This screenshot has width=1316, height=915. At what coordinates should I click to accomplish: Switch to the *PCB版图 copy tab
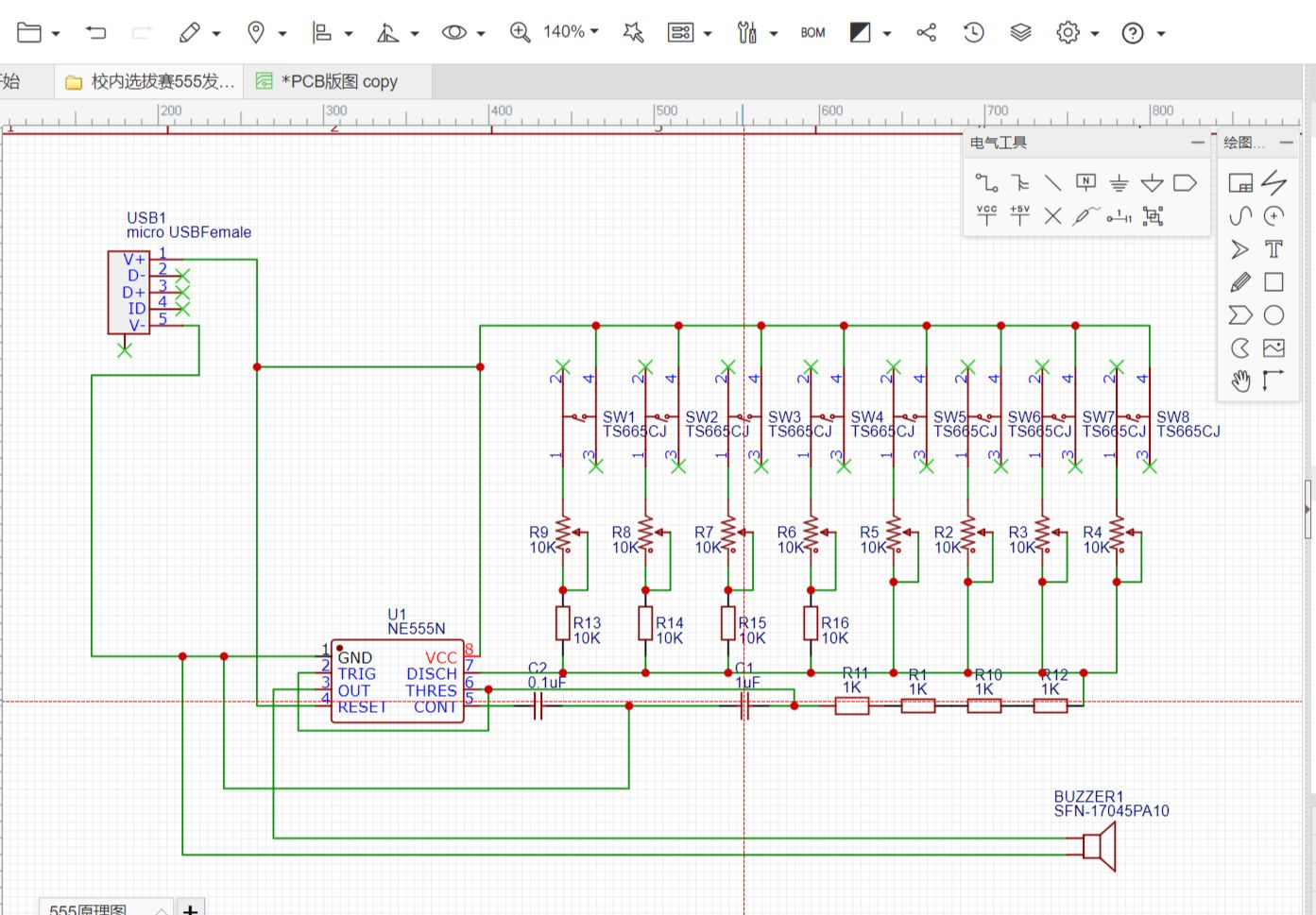pos(338,81)
